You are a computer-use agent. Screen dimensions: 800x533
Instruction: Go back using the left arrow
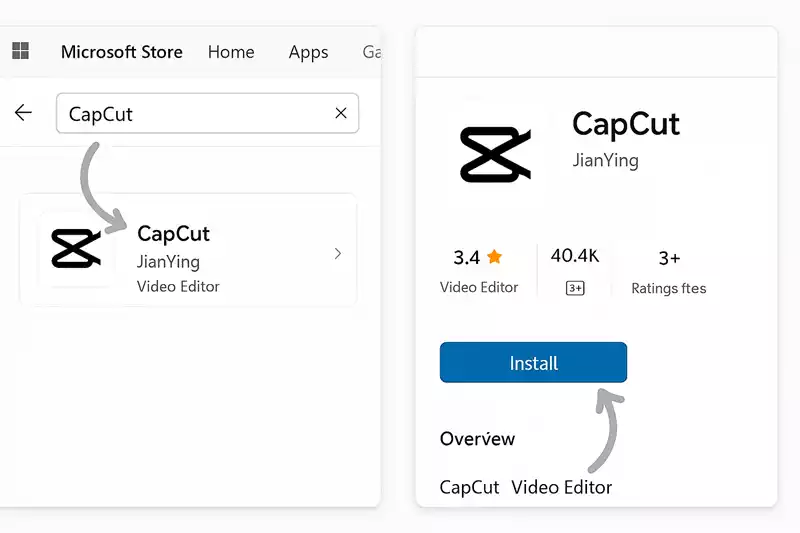pos(23,113)
